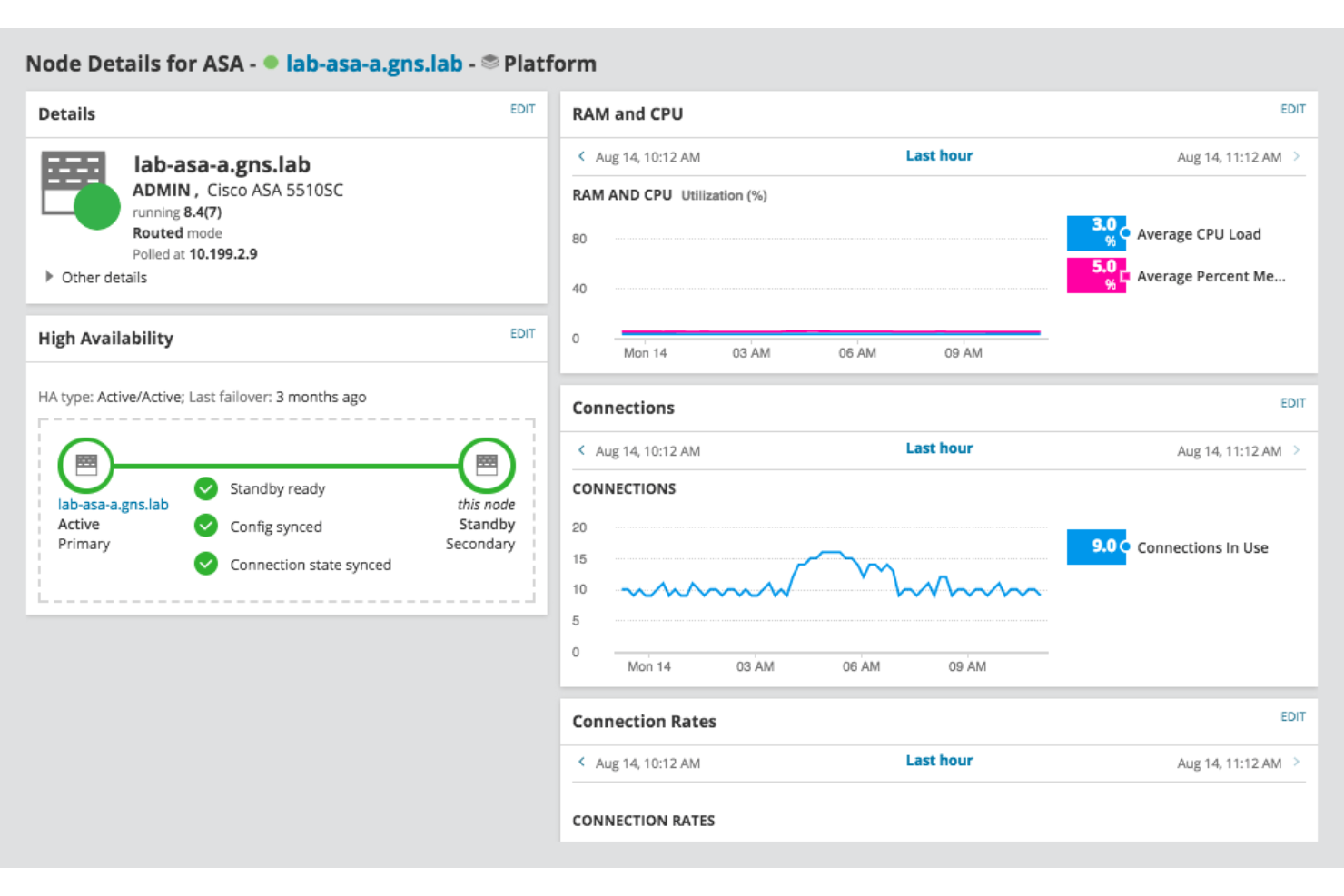The image size is (1344, 896).
Task: Click the connections peak on line chart
Action: coord(831,552)
